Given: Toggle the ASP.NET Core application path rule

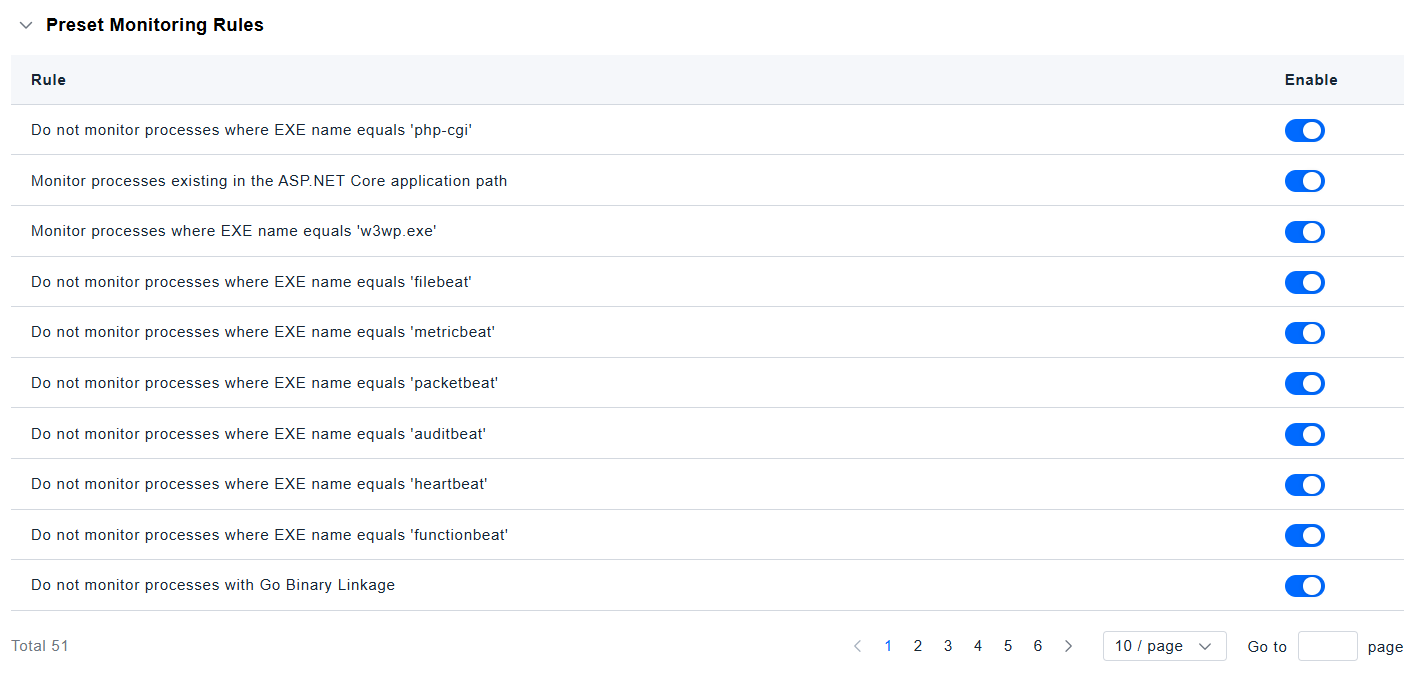Looking at the screenshot, I should pos(1304,181).
